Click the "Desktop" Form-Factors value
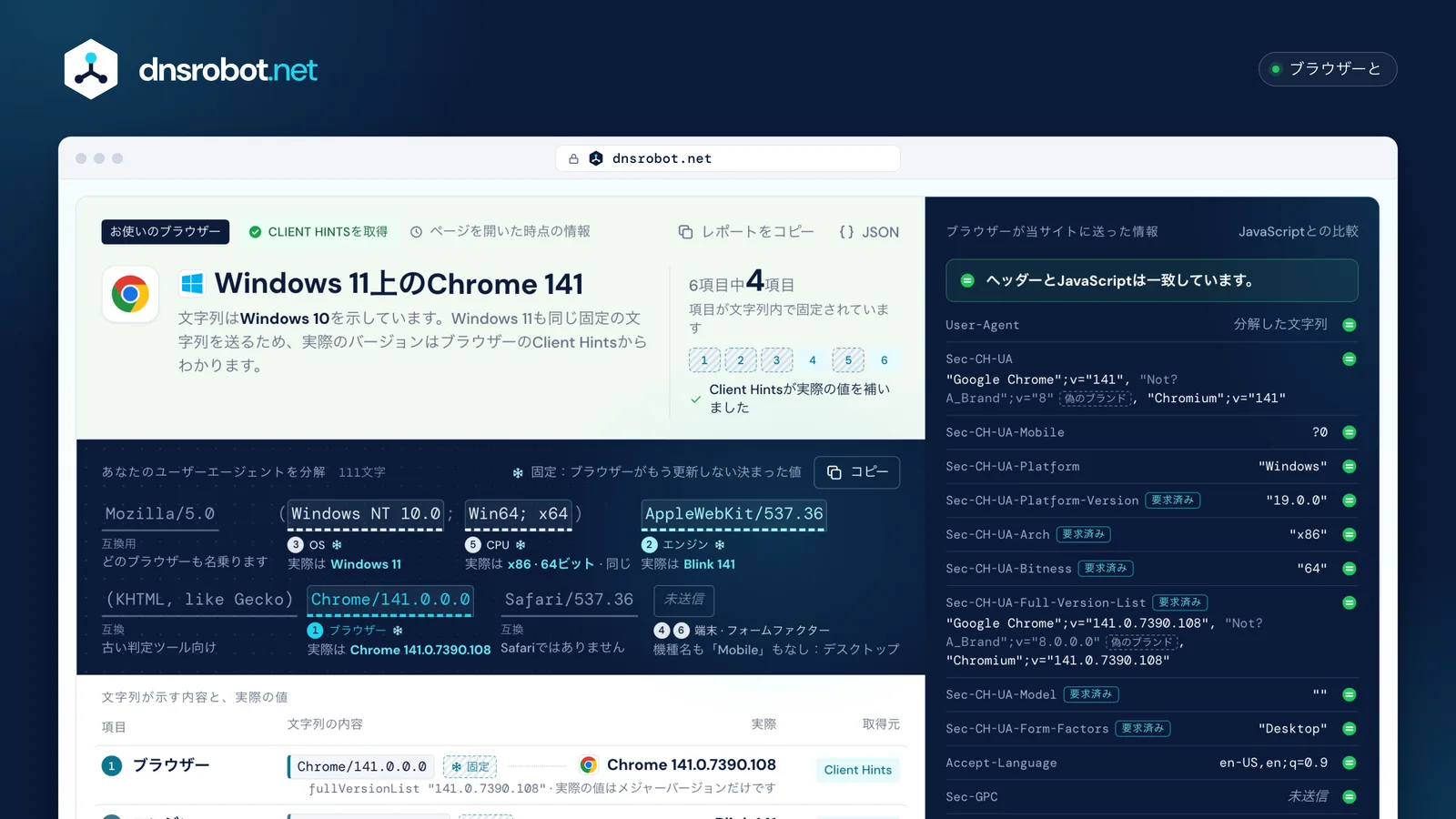 coord(1292,729)
